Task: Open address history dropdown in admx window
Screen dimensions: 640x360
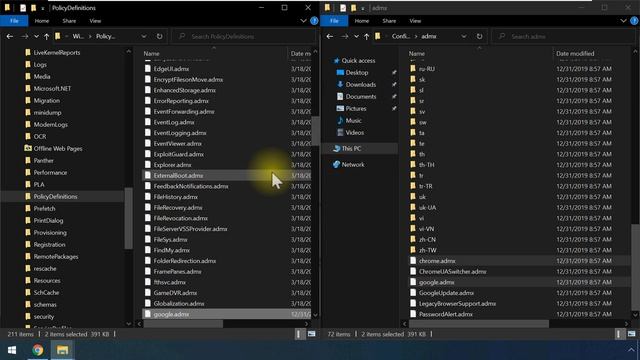Action: pyautogui.click(x=464, y=36)
